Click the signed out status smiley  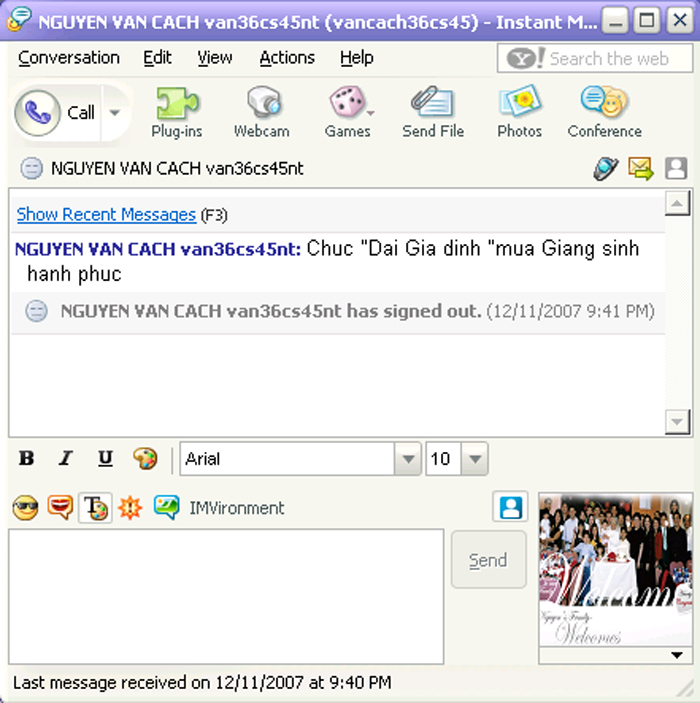(x=36, y=311)
